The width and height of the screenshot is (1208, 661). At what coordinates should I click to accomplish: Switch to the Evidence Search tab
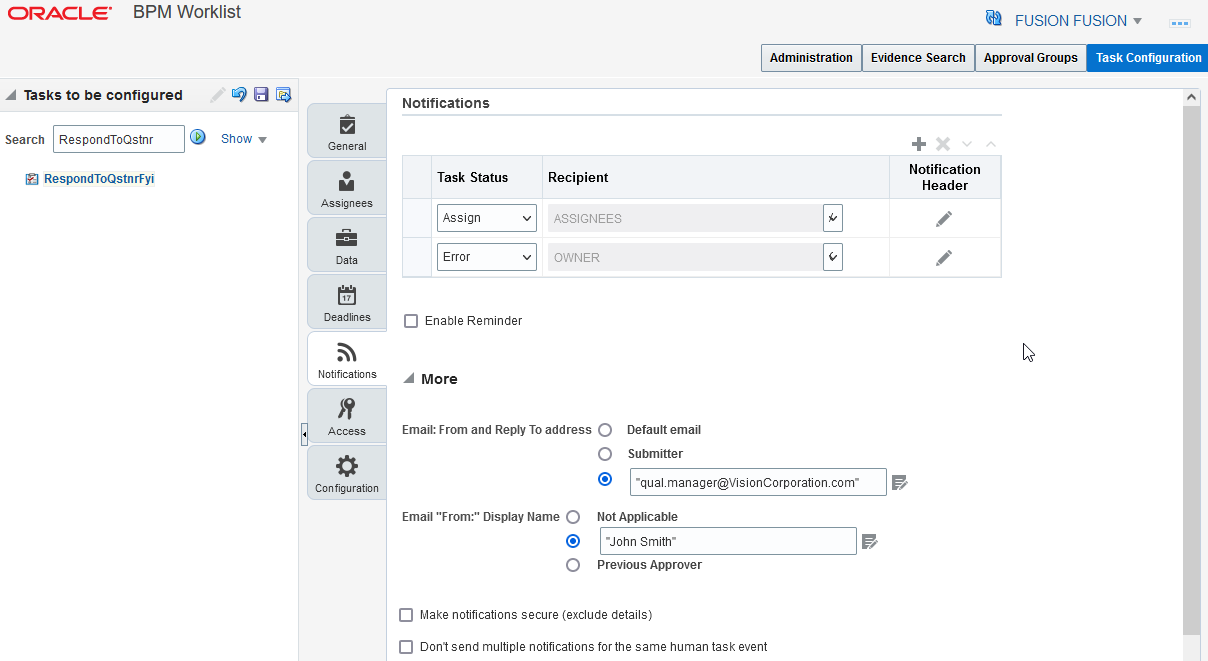point(917,58)
